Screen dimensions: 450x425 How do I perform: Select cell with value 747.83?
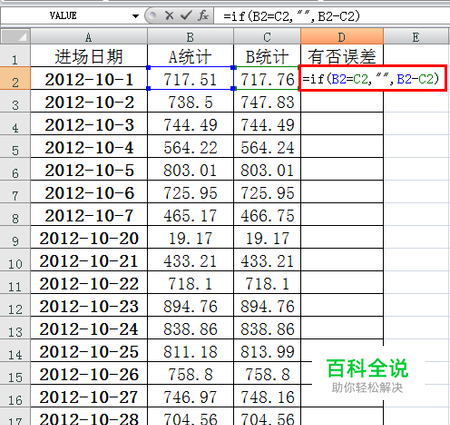[267, 101]
